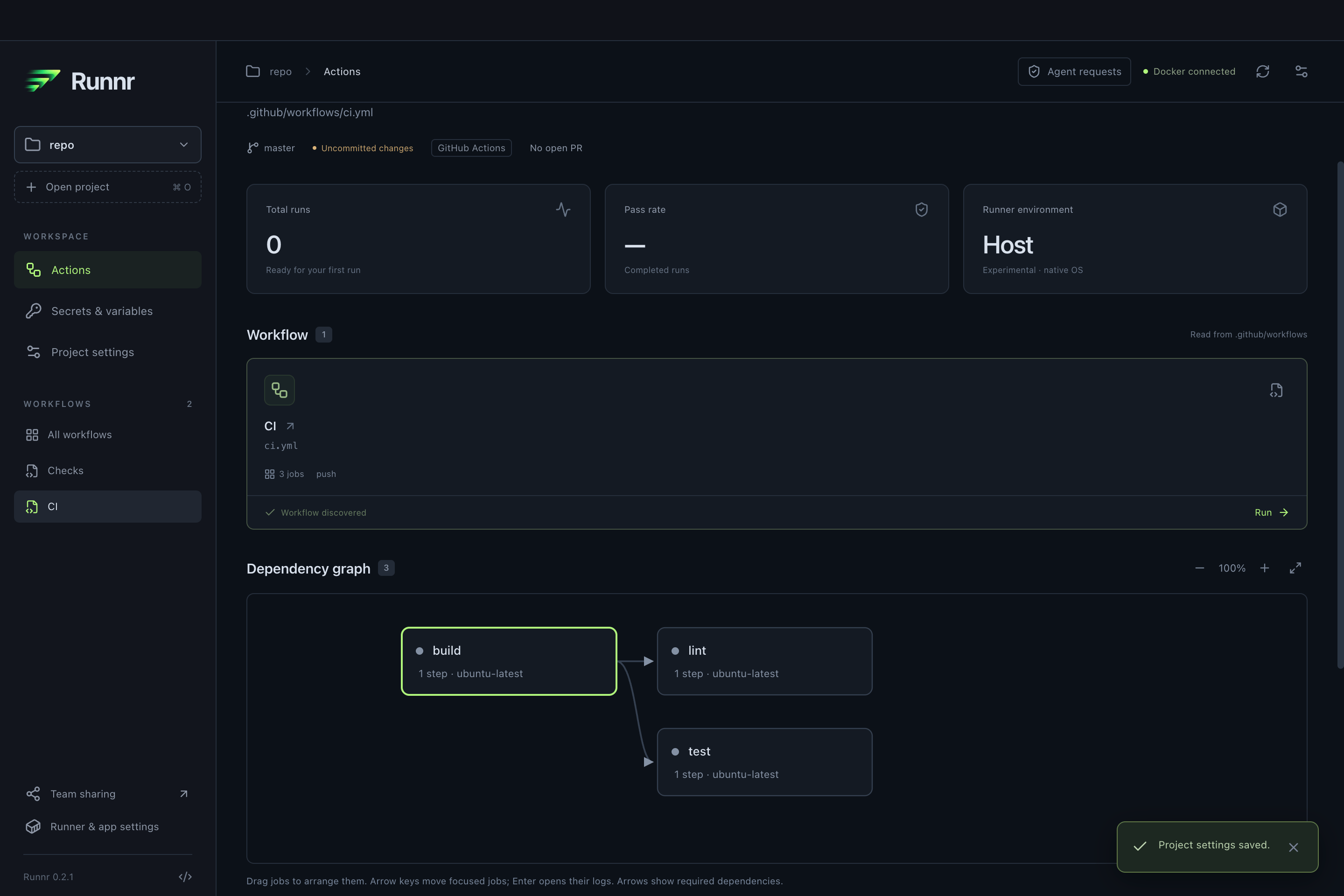Click the Total runs activity icon

pyautogui.click(x=563, y=210)
